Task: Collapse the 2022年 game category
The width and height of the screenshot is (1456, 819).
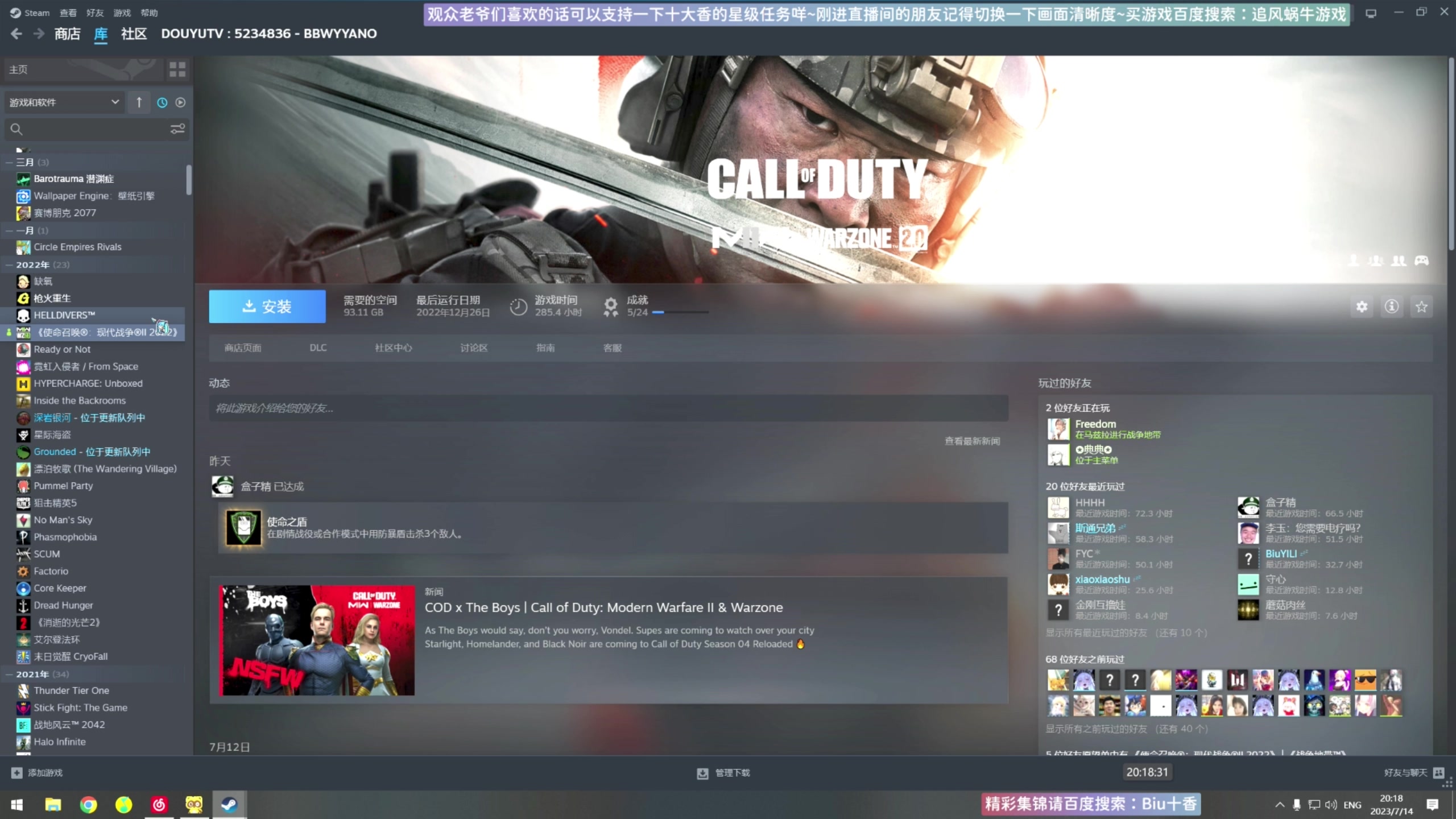Action: (x=9, y=264)
